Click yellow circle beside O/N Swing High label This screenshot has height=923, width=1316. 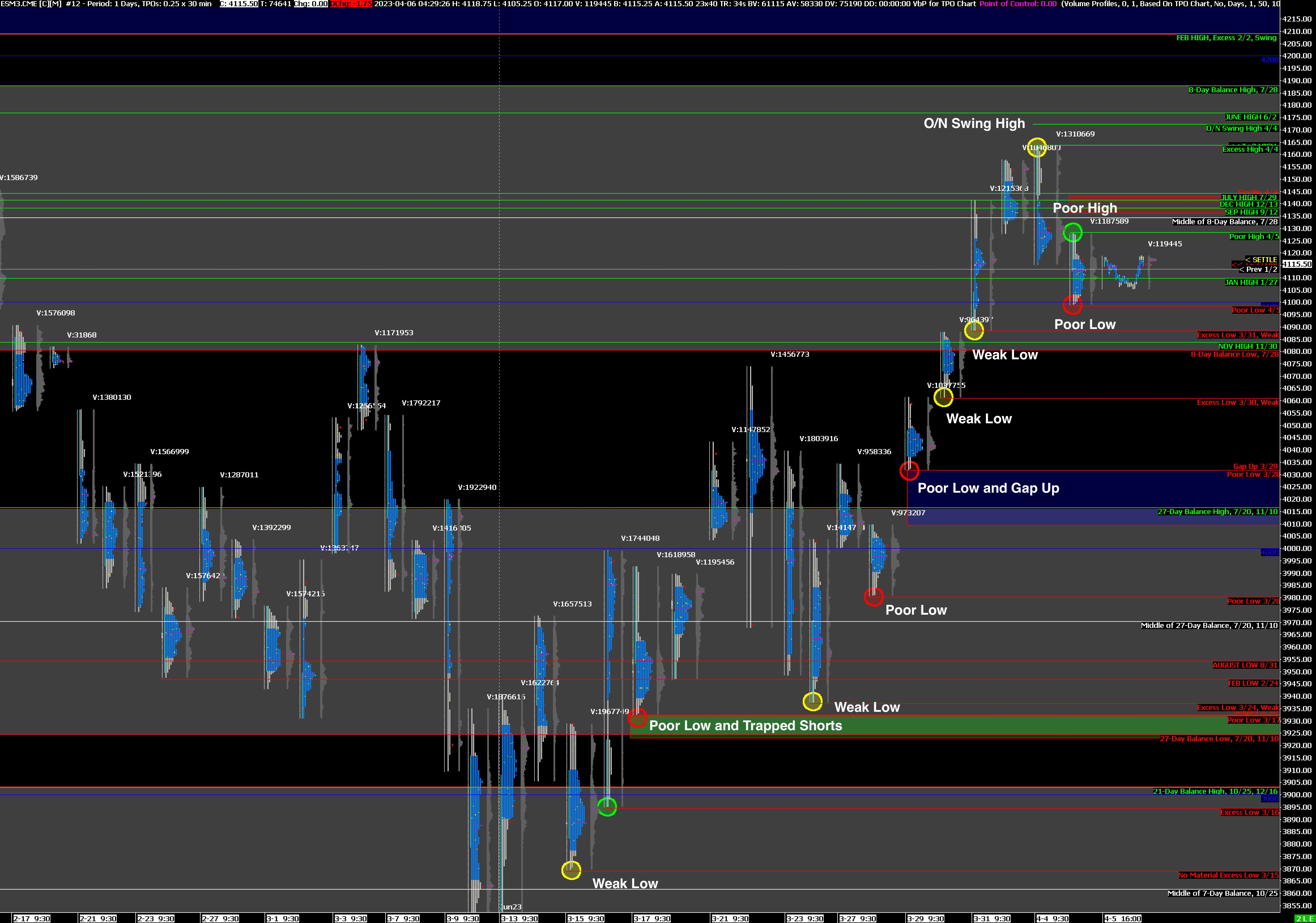tap(1036, 148)
